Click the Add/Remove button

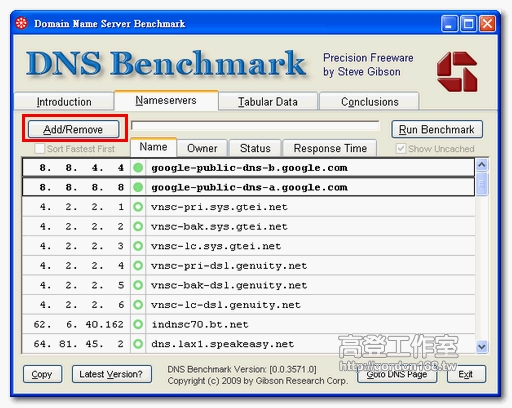73,129
